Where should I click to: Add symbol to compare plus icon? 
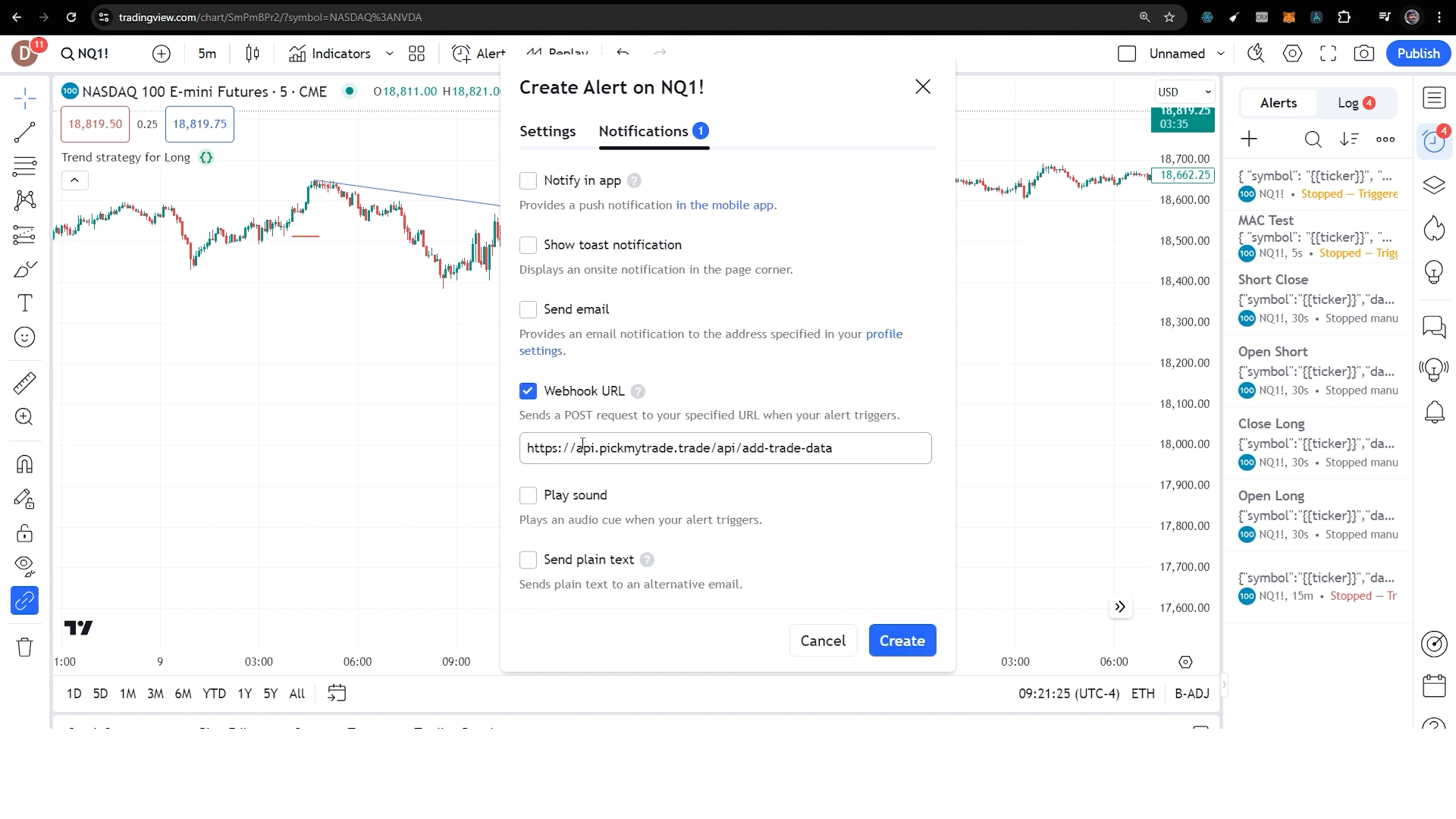click(x=162, y=54)
